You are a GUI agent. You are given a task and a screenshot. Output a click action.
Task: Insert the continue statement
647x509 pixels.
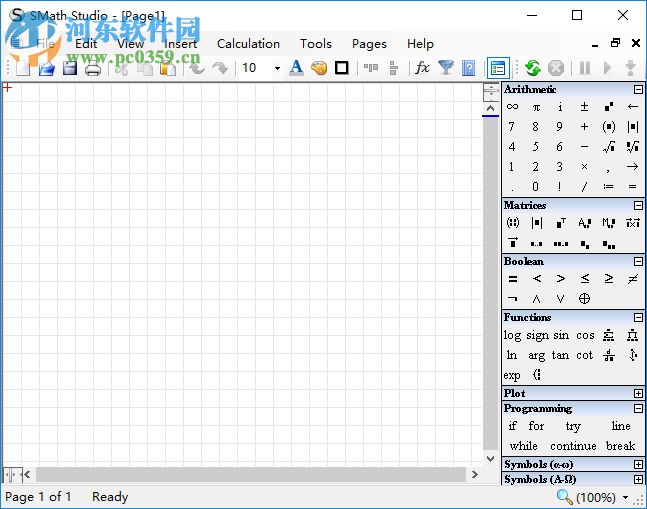(573, 446)
